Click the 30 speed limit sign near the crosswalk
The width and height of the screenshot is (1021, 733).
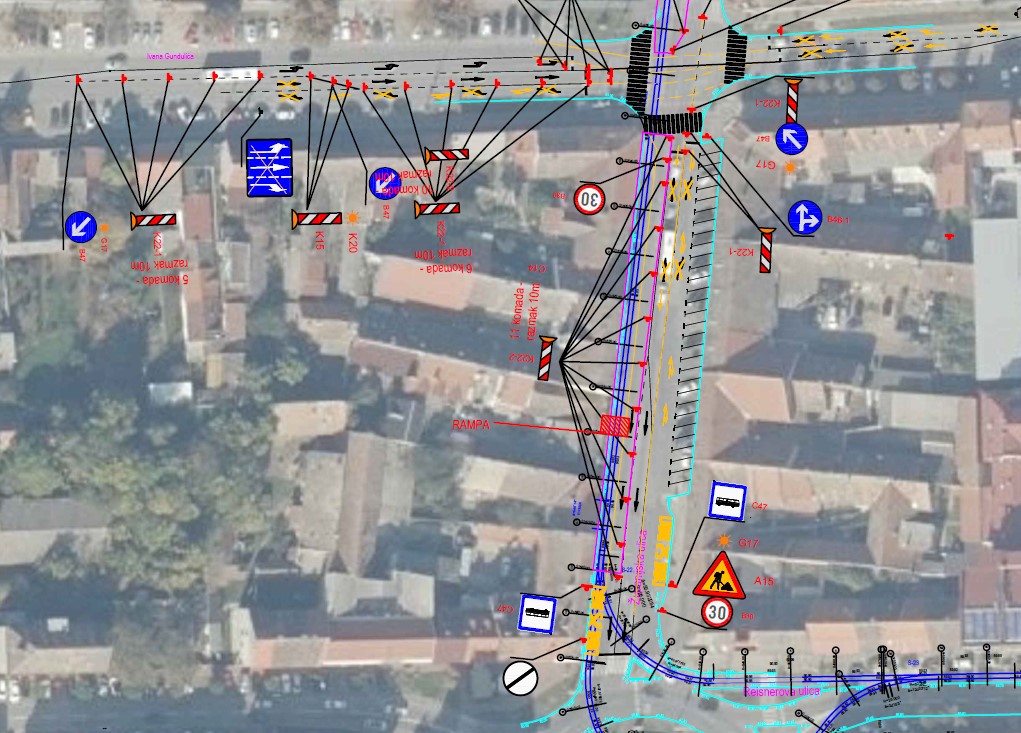coord(589,199)
